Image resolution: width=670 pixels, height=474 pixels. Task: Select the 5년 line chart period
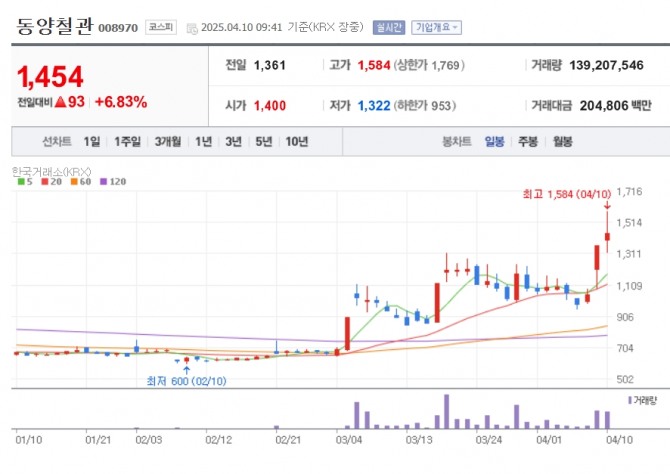264,141
